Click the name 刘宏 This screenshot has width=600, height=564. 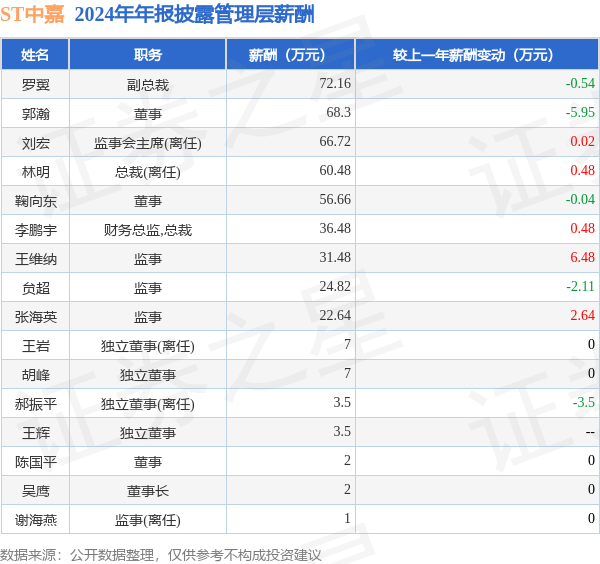[36, 143]
